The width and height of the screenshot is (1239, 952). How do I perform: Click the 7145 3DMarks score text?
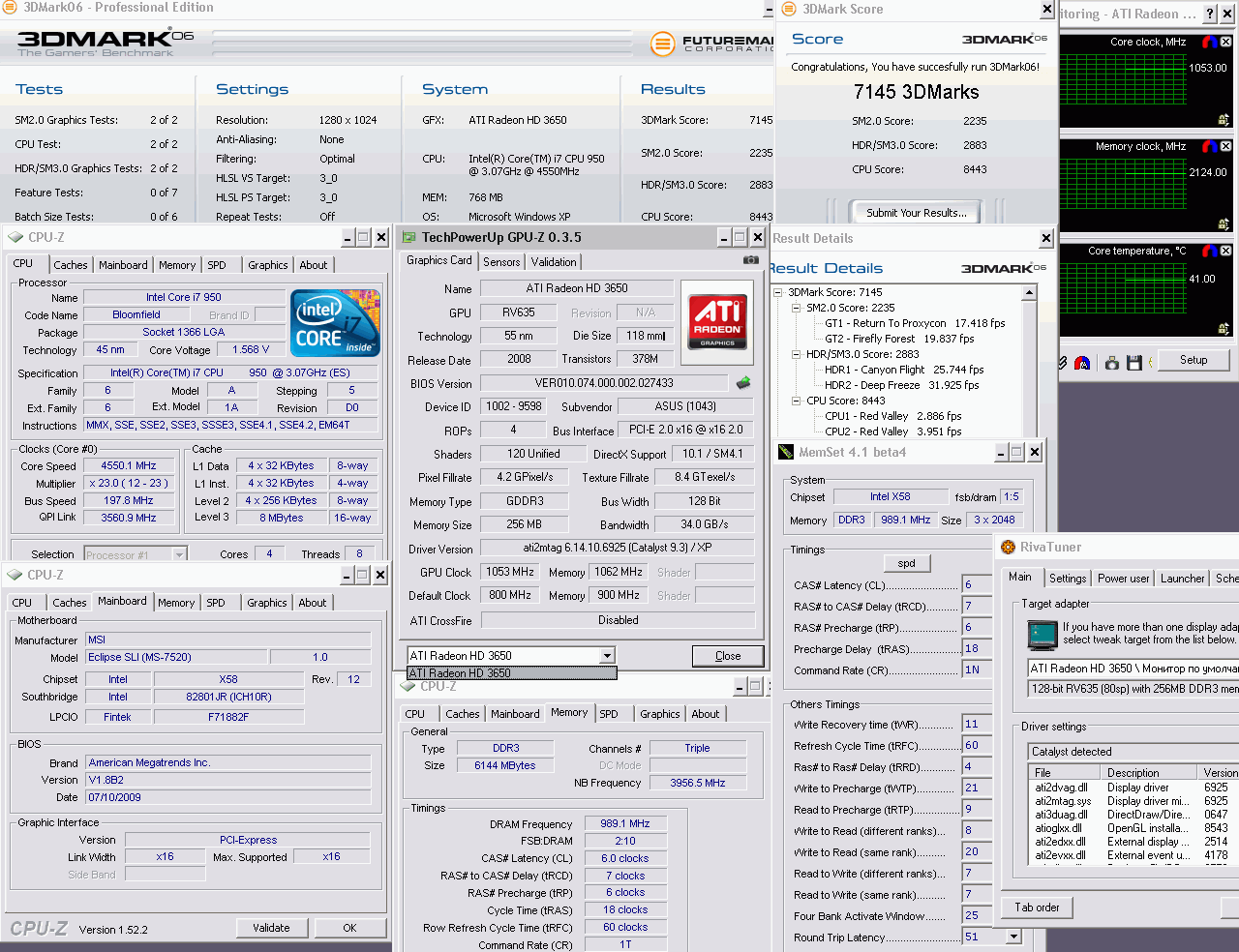coord(916,92)
